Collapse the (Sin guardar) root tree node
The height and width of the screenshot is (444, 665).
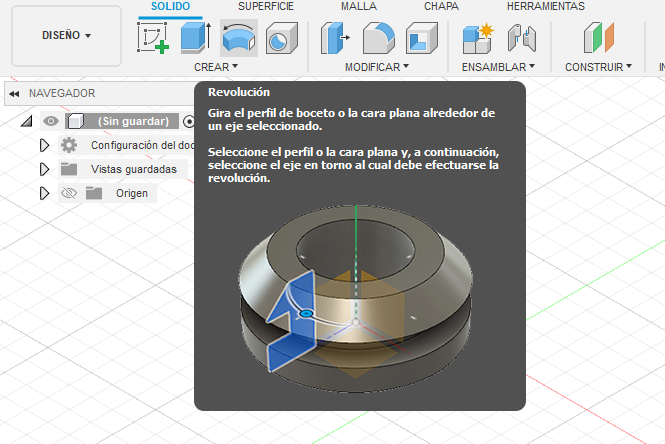27,122
